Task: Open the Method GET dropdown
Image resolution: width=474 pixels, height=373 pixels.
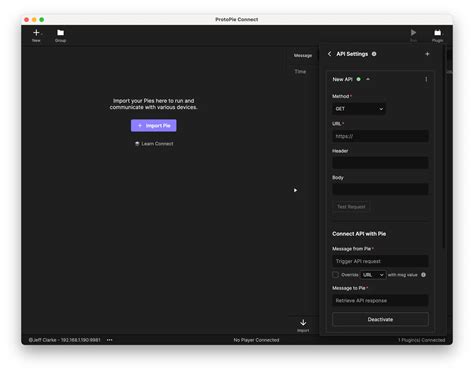Action: [x=359, y=109]
